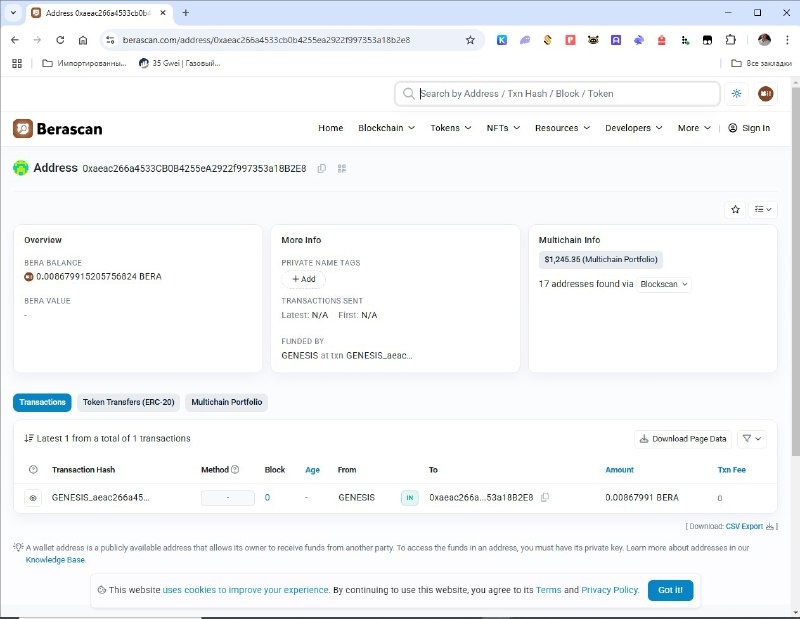Viewport: 800px width, 619px height.
Task: Open the Method help question mark
Action: (235, 469)
